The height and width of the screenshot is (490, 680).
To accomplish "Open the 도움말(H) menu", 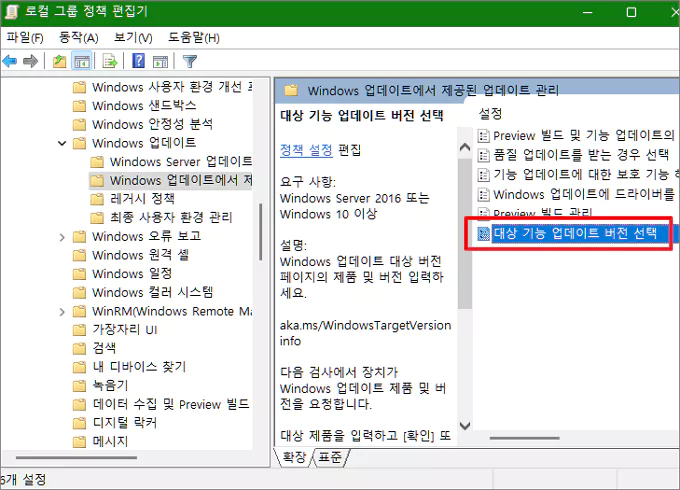I will tap(193, 38).
